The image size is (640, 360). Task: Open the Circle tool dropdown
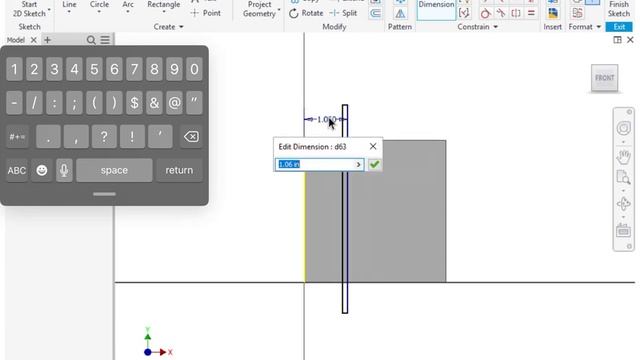[x=99, y=12]
